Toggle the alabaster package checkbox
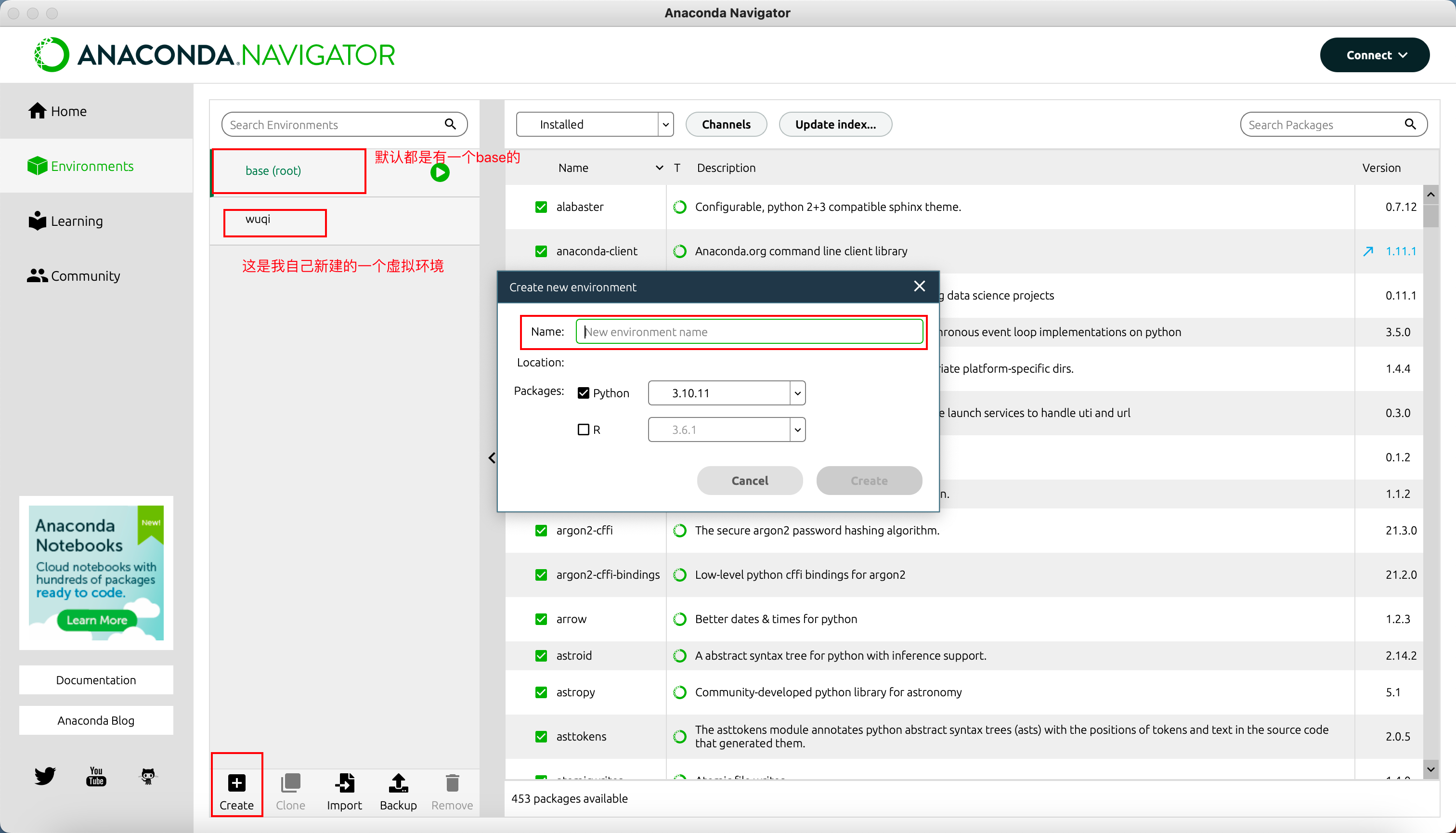This screenshot has height=833, width=1456. (541, 207)
